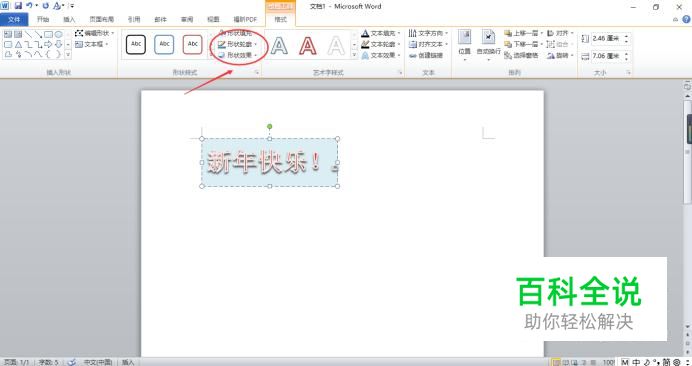The image size is (692, 366).
Task: Click 上移一层 (Bring Forward) button
Action: point(524,33)
